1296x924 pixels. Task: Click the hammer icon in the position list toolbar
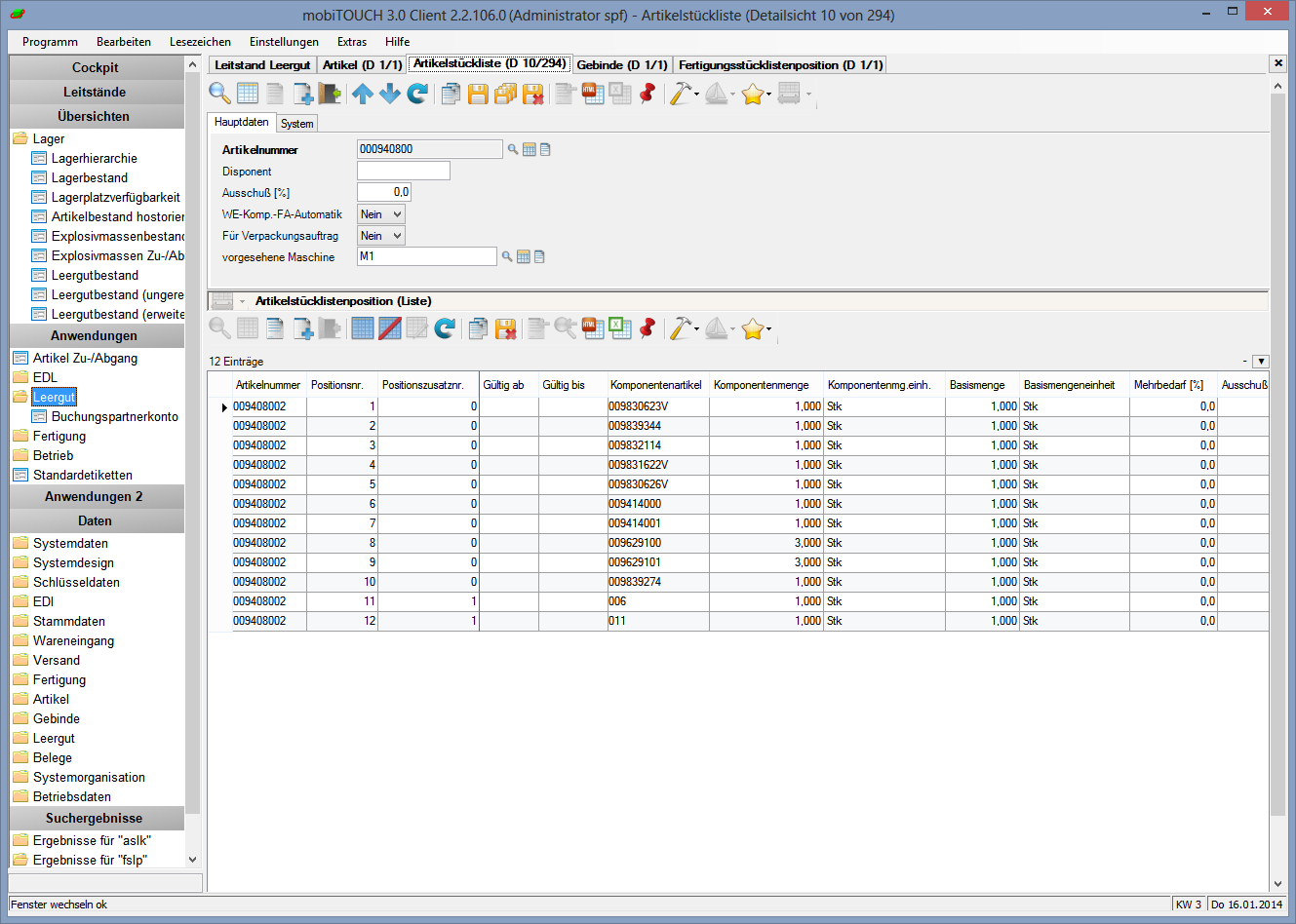click(x=680, y=328)
